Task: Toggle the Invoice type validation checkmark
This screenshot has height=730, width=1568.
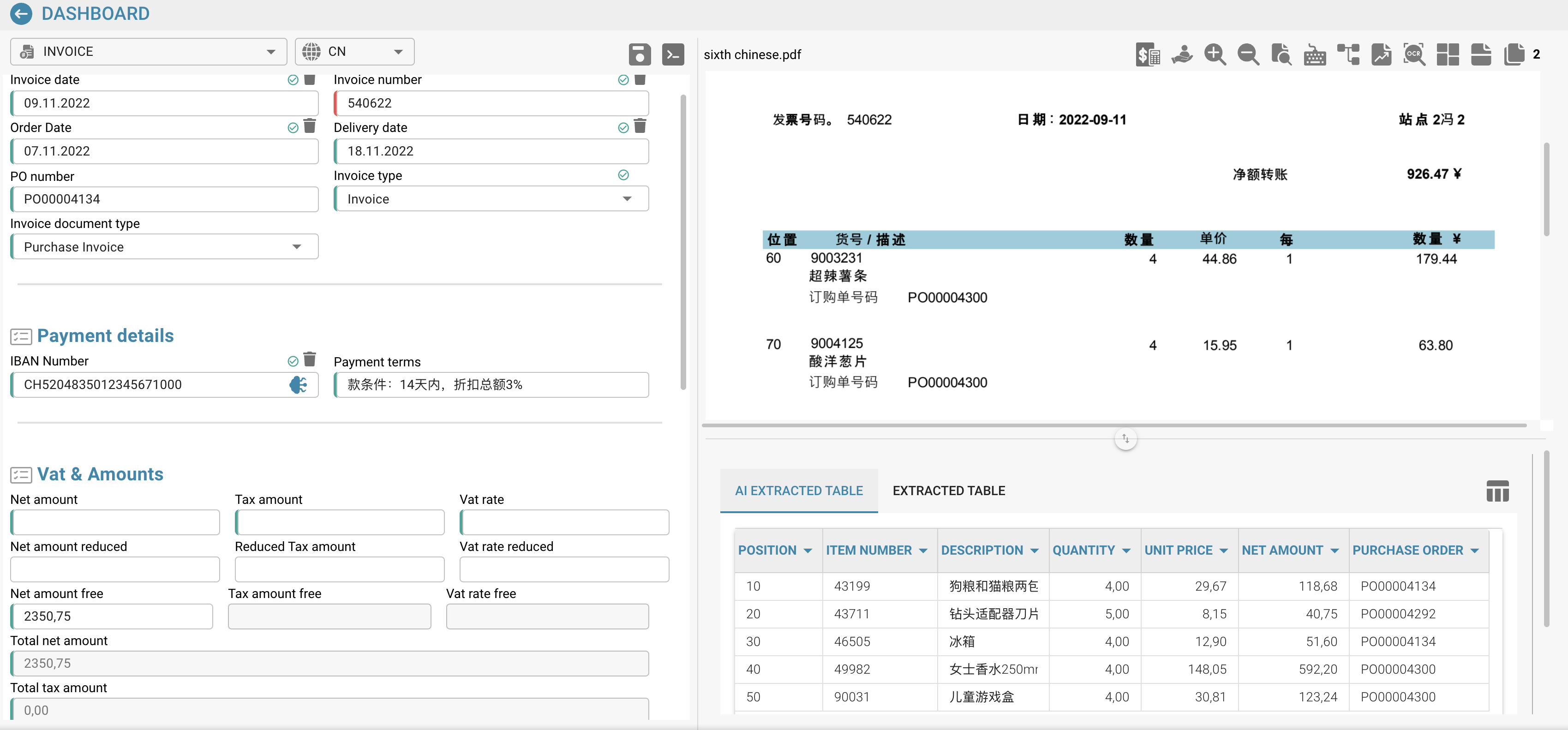Action: click(623, 175)
